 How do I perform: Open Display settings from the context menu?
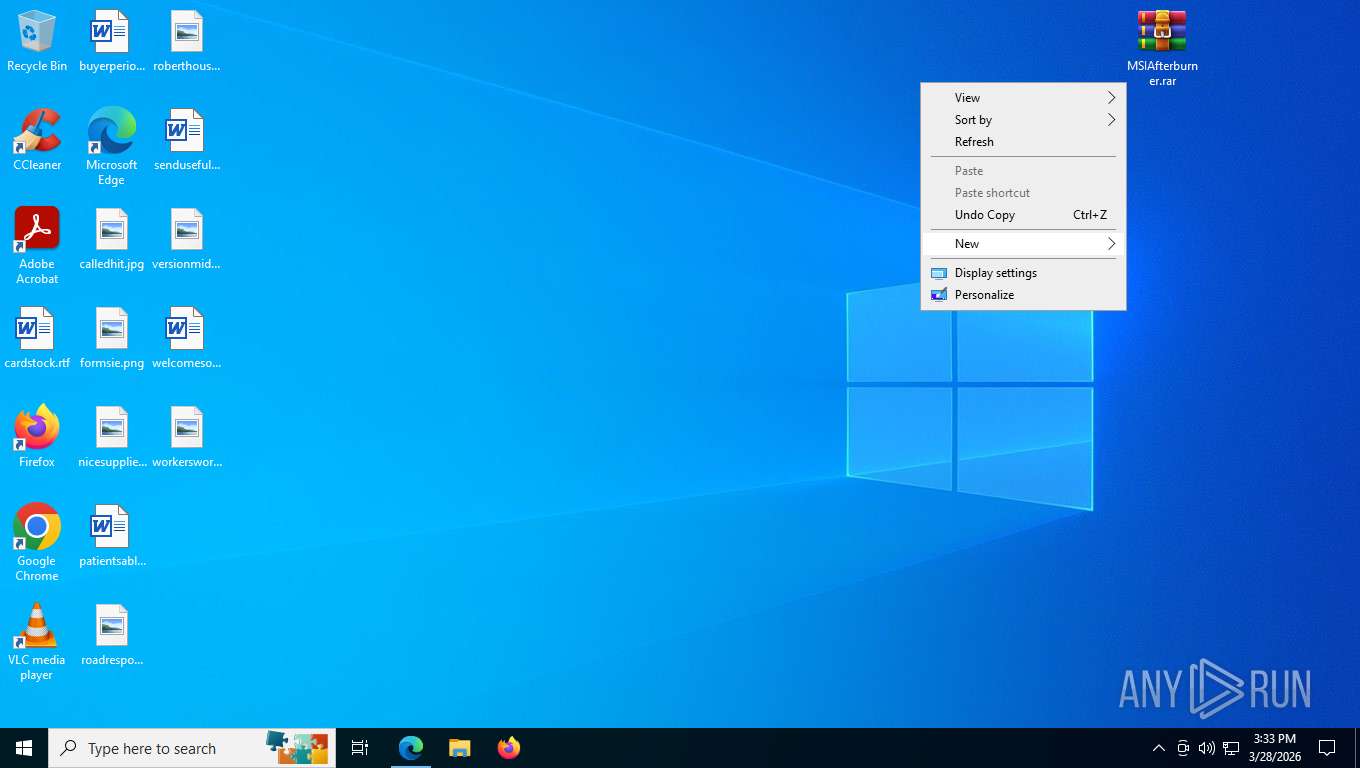[x=1023, y=273]
